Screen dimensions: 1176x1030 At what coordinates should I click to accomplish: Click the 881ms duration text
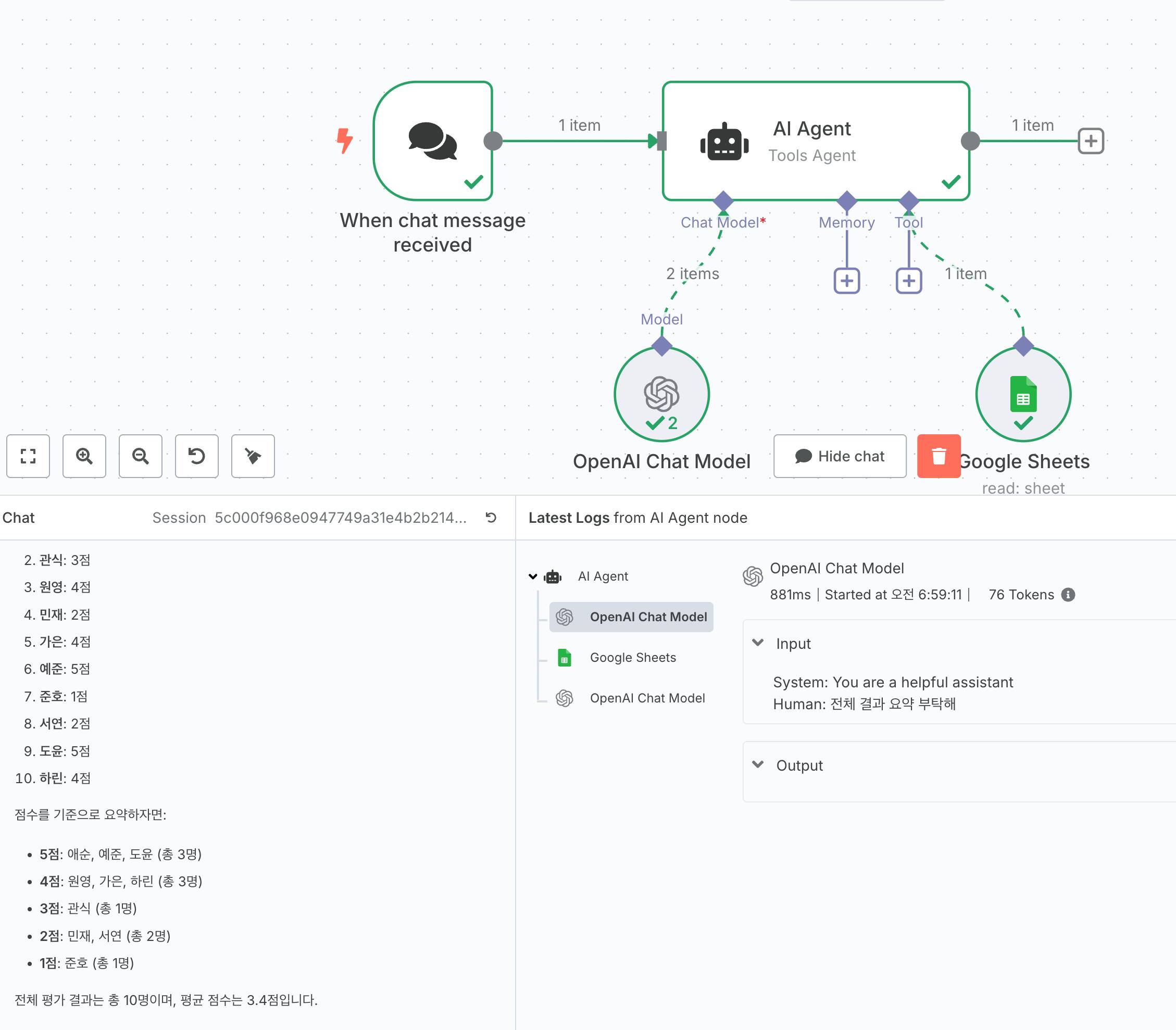click(x=790, y=594)
